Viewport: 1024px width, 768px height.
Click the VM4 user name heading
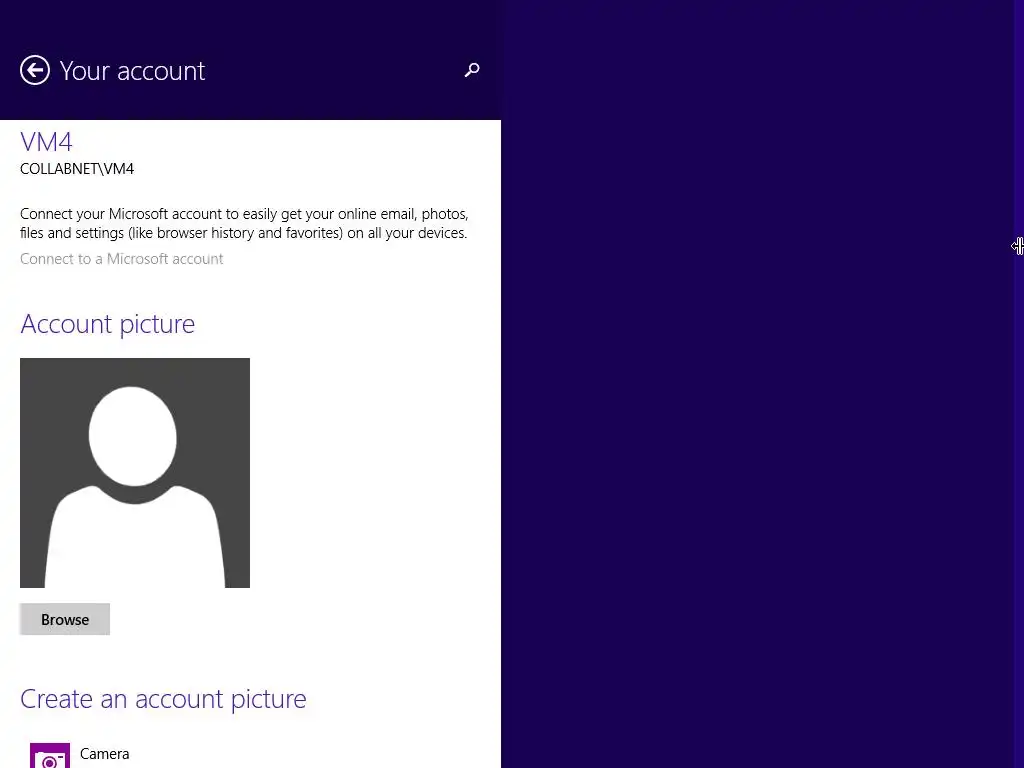46,142
